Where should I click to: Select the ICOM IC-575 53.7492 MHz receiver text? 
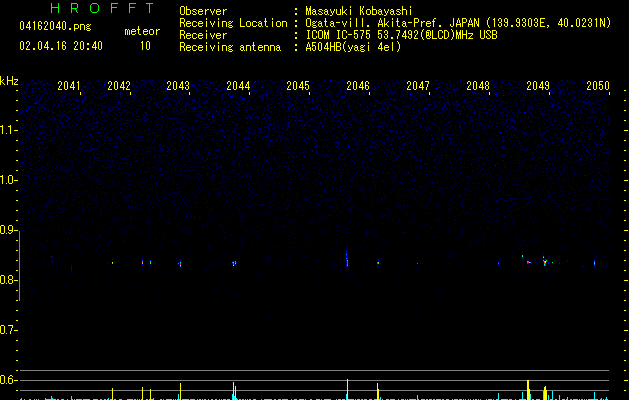click(x=401, y=35)
